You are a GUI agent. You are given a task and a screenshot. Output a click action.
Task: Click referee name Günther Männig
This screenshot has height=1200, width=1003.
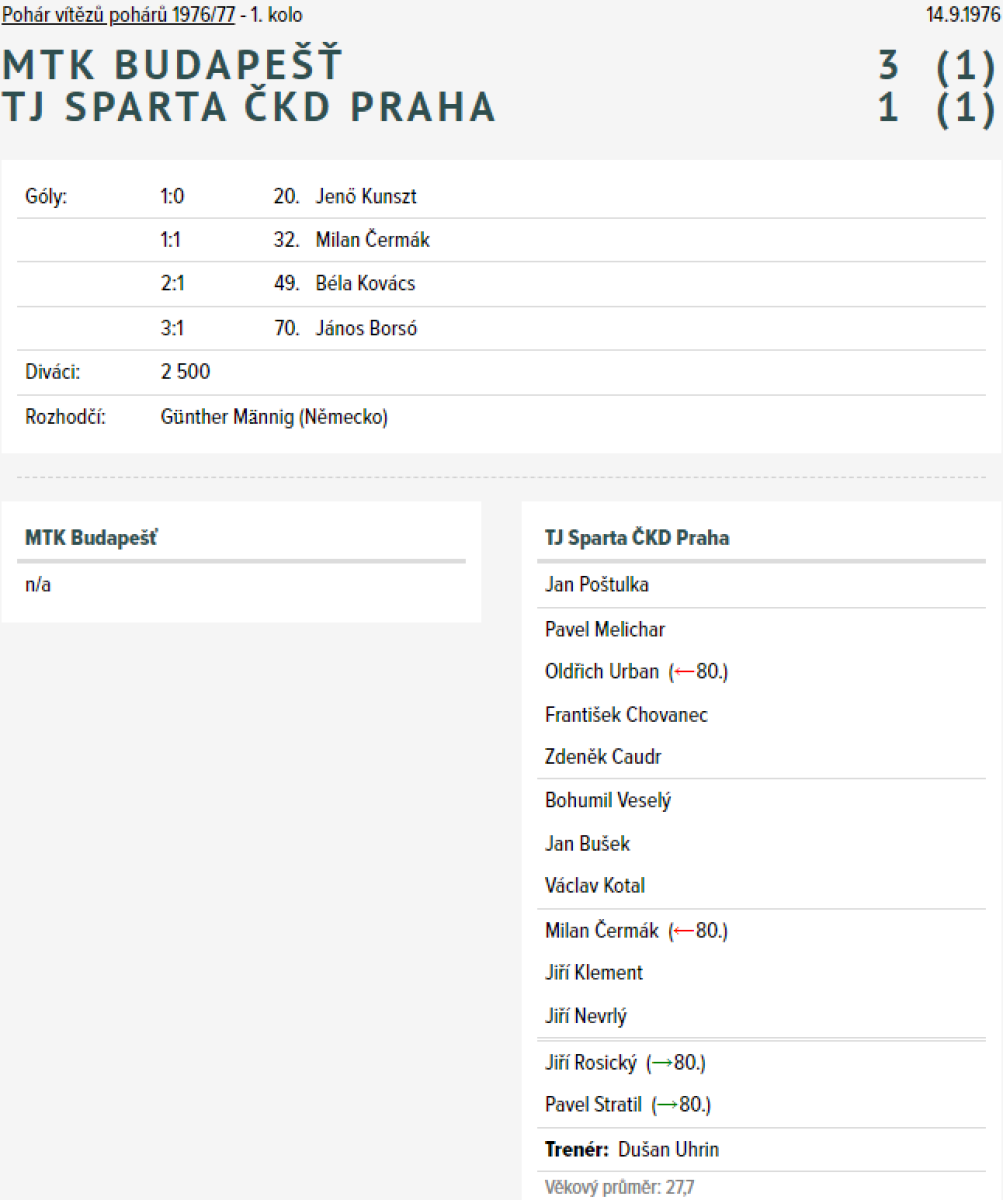pos(227,416)
